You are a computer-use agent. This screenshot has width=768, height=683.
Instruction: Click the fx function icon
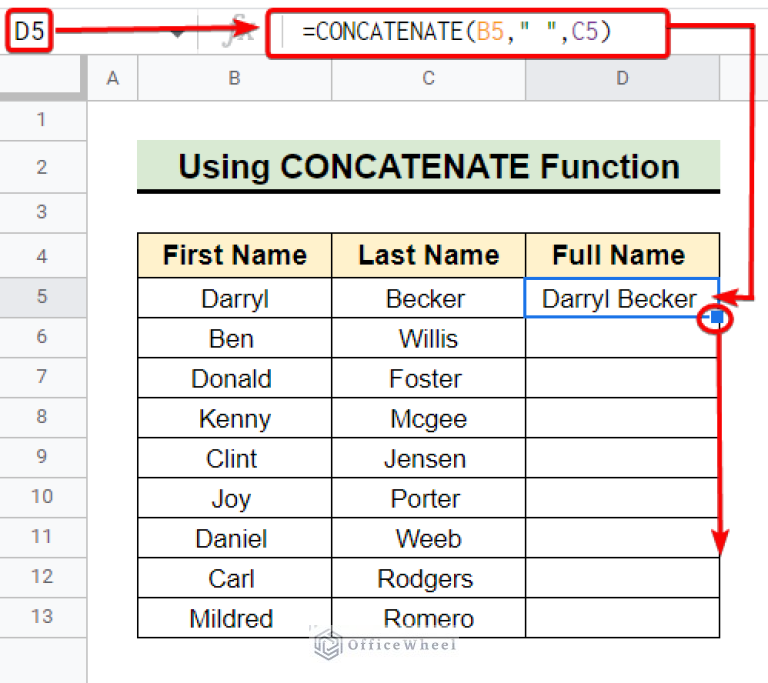click(x=237, y=32)
